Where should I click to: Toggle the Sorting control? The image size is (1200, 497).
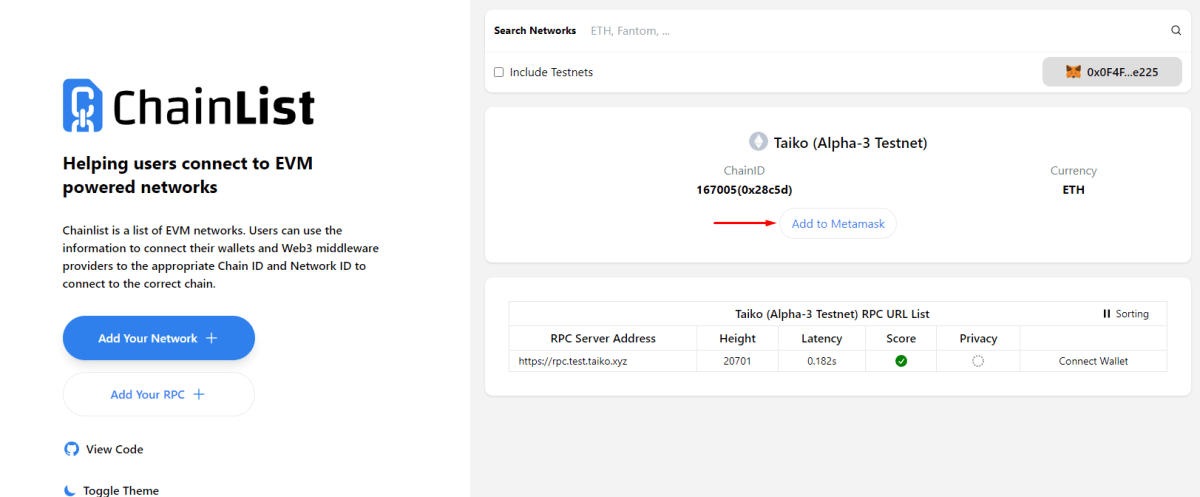click(x=1126, y=314)
